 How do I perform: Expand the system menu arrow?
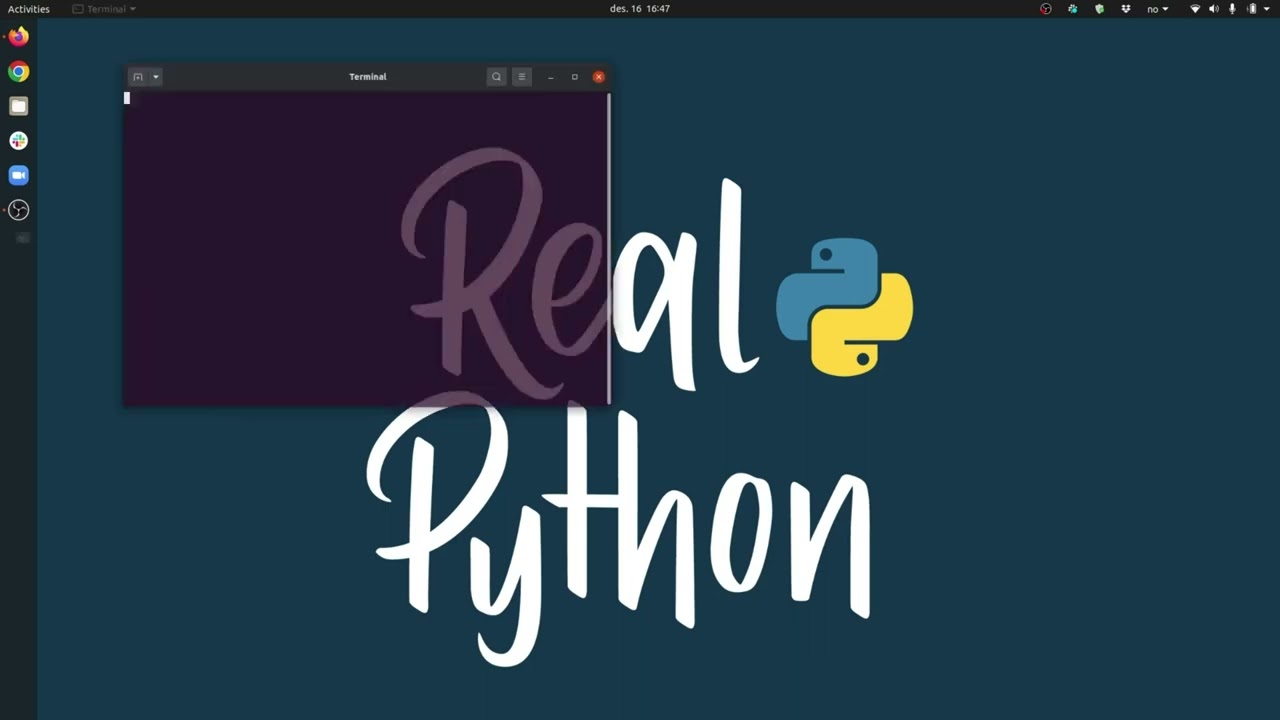point(1268,9)
